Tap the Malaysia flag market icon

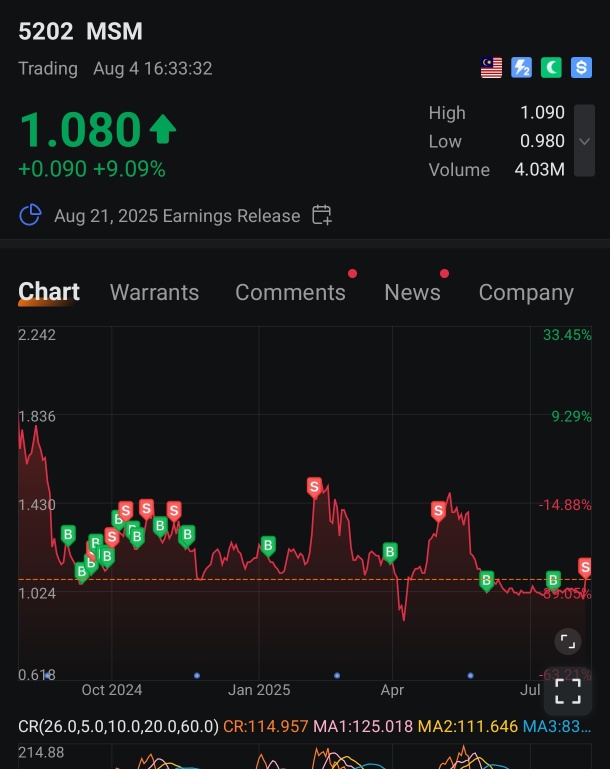click(x=491, y=68)
